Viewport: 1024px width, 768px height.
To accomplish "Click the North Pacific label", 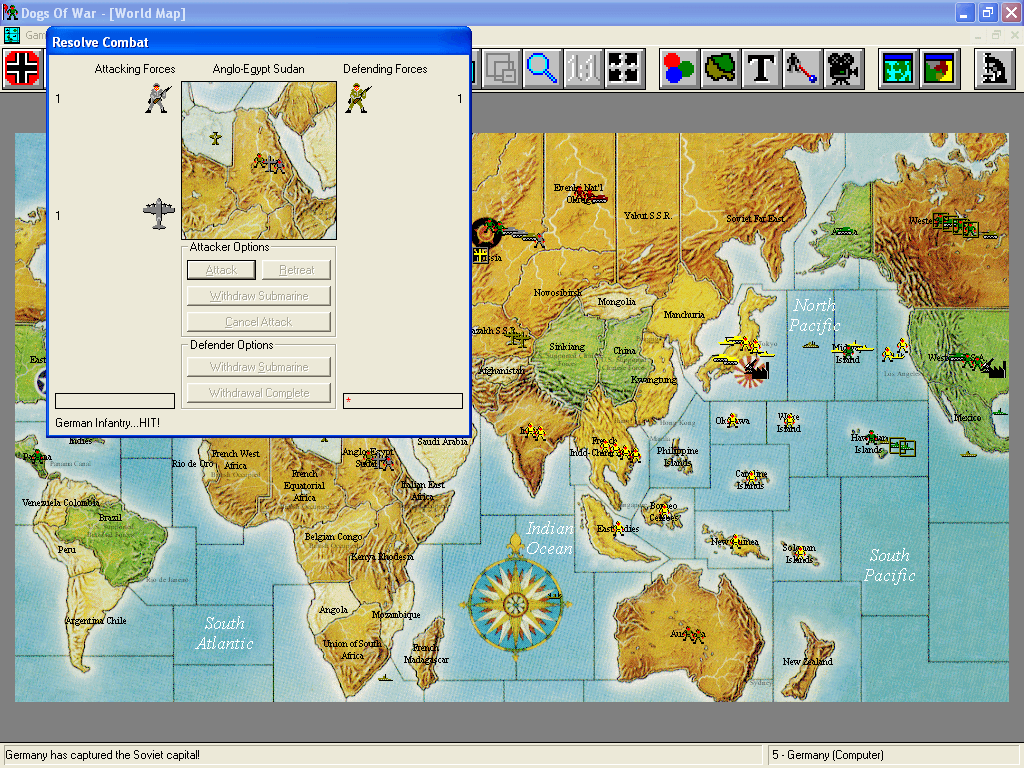I will point(814,315).
